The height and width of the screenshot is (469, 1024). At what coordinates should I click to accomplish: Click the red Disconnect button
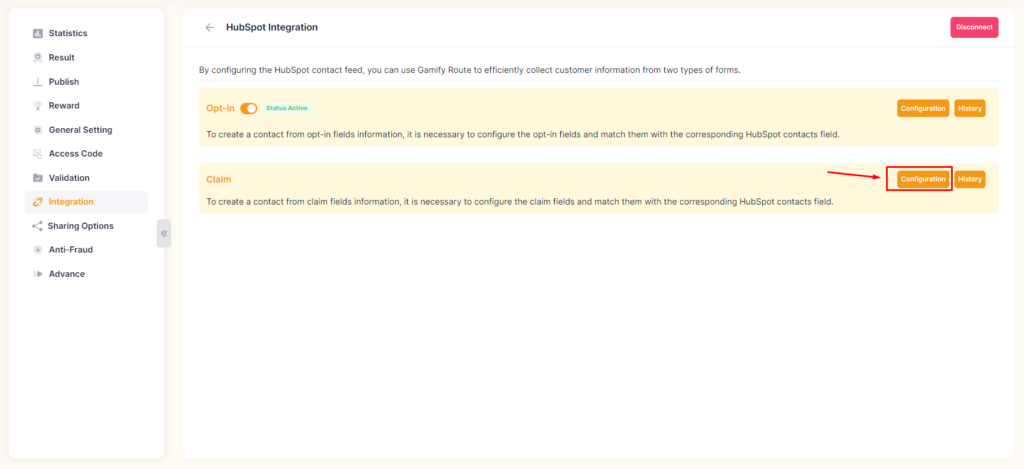click(974, 27)
